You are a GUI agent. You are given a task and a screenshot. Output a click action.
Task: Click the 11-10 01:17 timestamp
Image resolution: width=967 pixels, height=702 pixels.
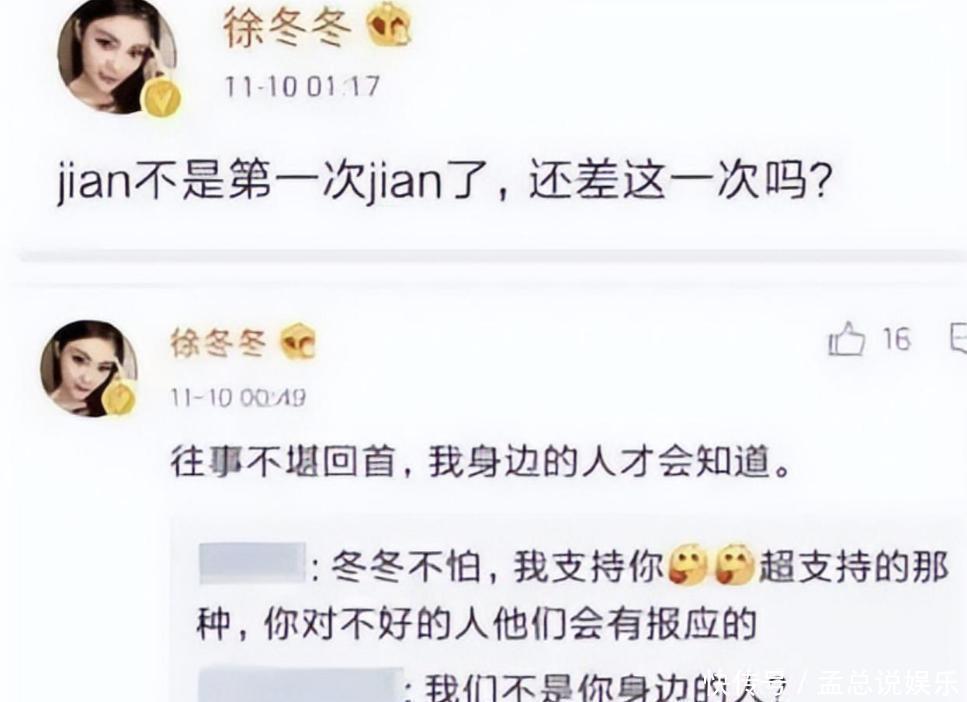point(302,86)
